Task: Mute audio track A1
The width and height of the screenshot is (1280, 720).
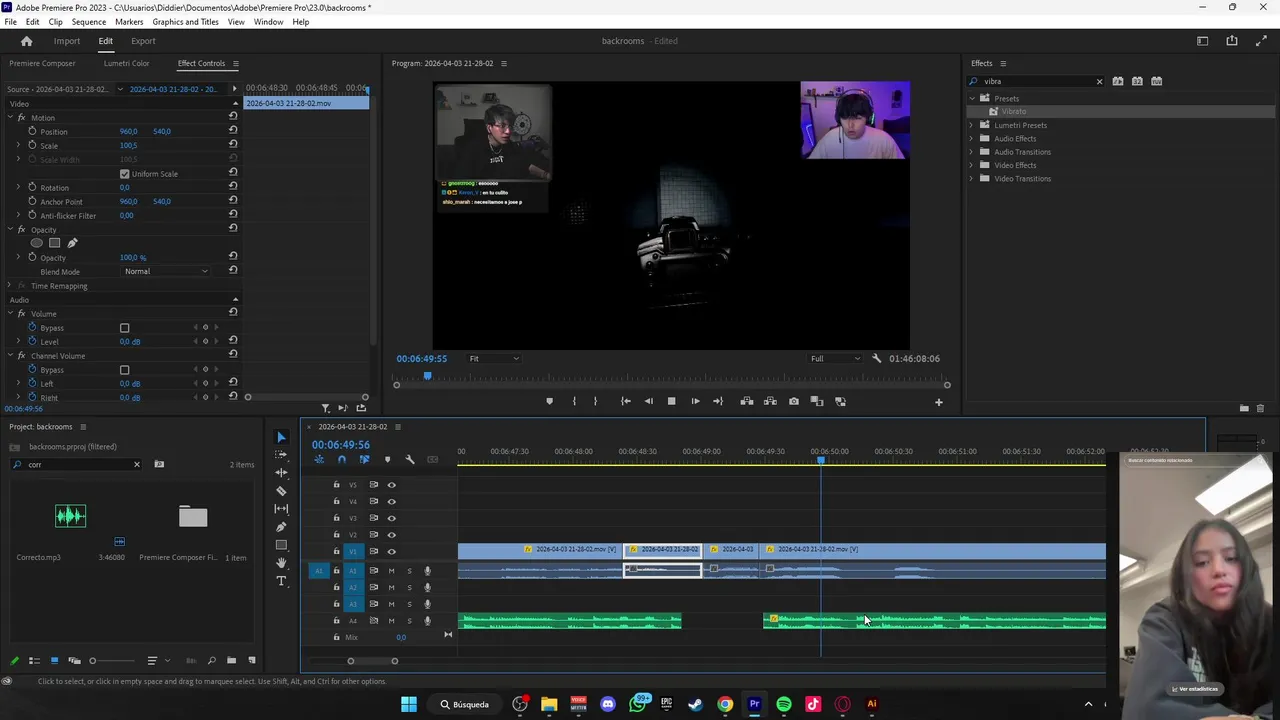Action: pyautogui.click(x=391, y=571)
